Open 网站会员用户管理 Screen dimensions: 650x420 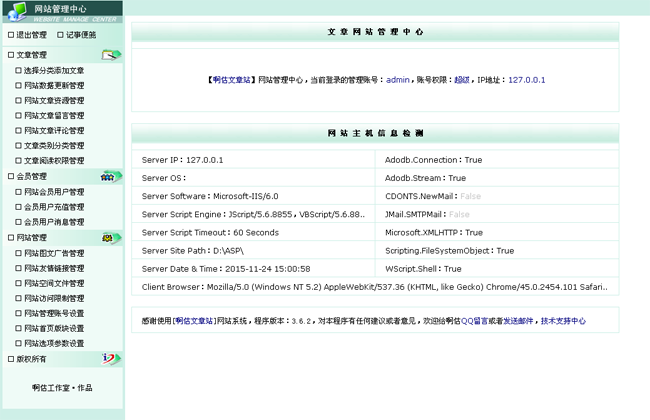(54, 192)
